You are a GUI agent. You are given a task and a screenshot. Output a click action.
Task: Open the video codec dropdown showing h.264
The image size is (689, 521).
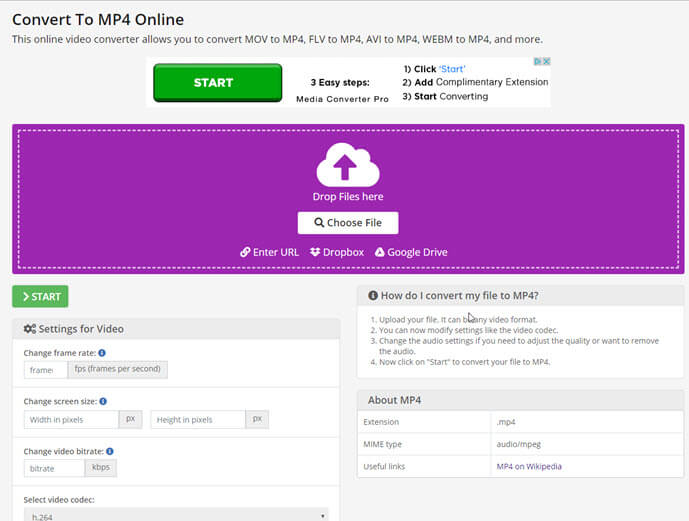click(176, 515)
